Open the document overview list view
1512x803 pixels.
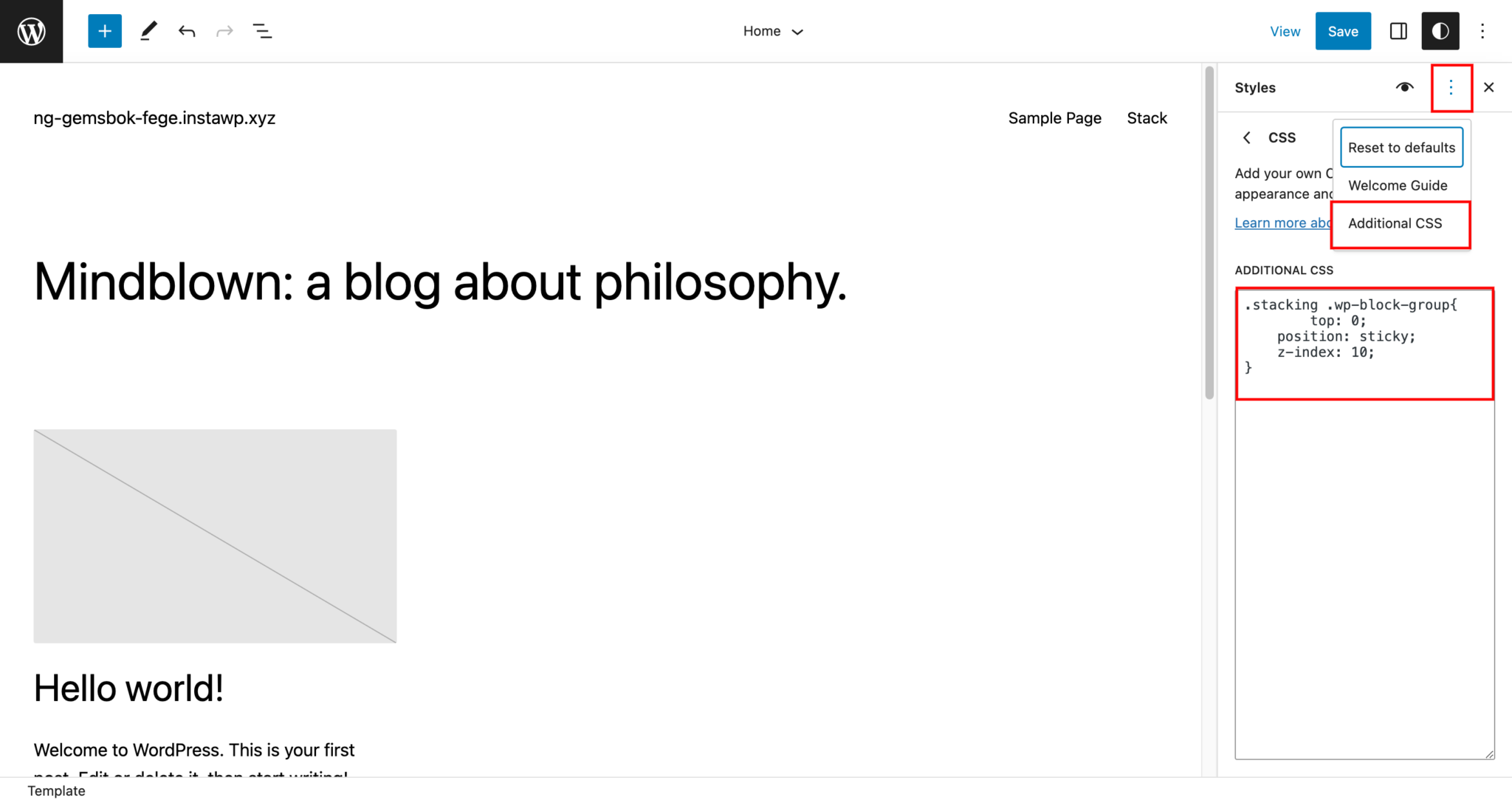[x=263, y=31]
